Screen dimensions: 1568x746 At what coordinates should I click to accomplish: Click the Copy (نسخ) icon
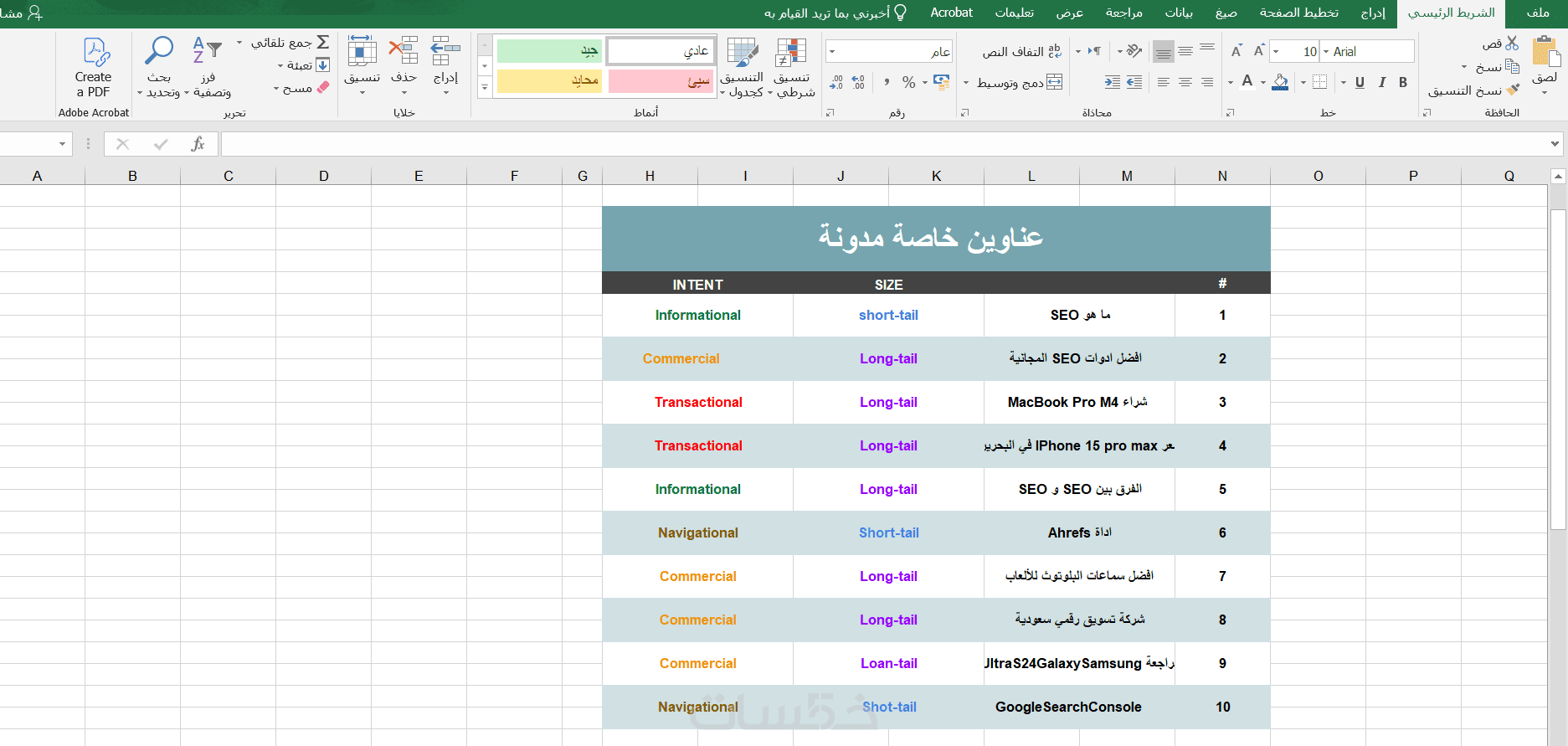coord(1512,66)
